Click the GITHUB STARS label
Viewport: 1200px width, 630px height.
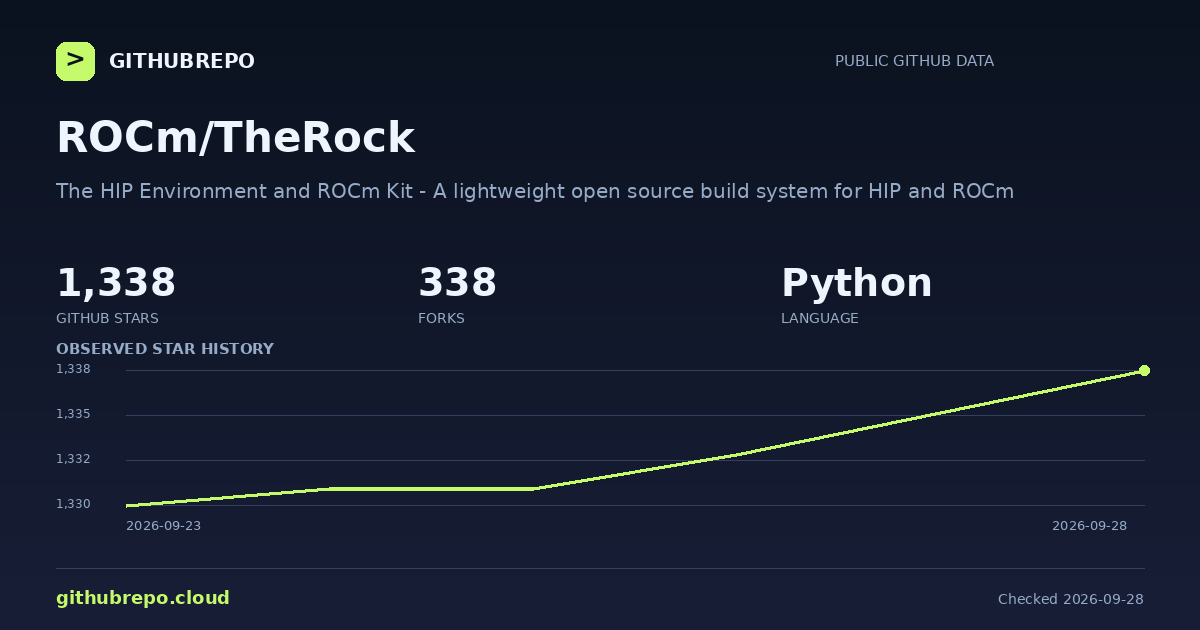click(x=107, y=318)
